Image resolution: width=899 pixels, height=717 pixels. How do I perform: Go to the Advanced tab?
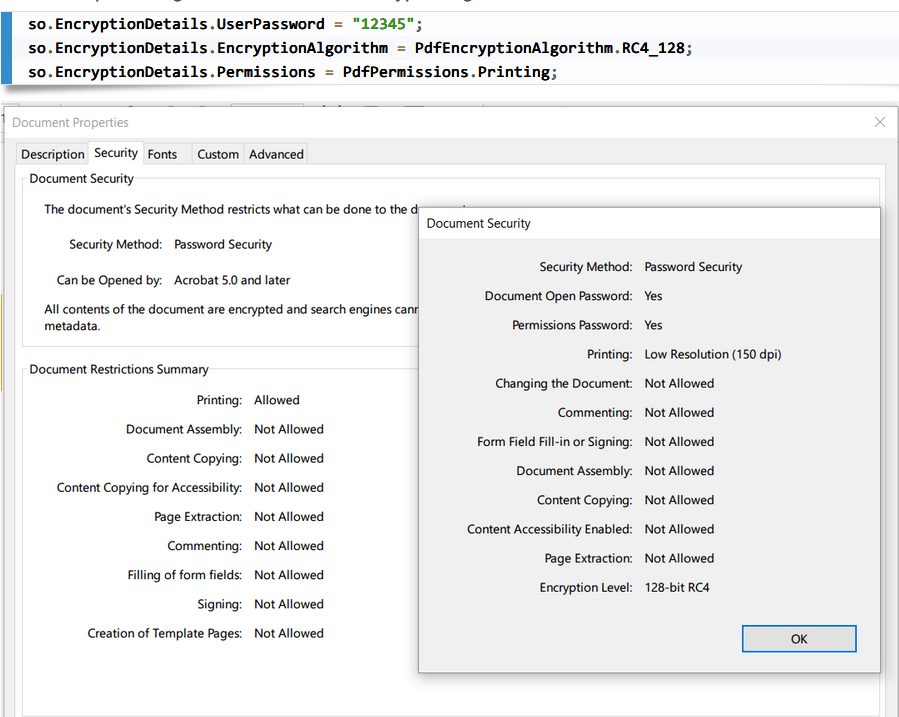[x=276, y=154]
